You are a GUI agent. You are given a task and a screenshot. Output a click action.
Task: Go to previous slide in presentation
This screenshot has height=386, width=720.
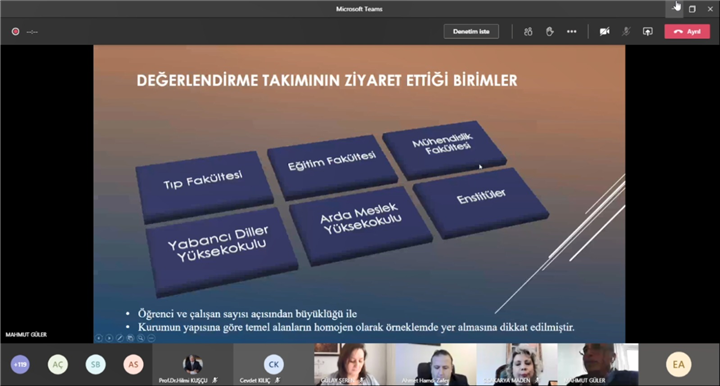[x=99, y=338]
